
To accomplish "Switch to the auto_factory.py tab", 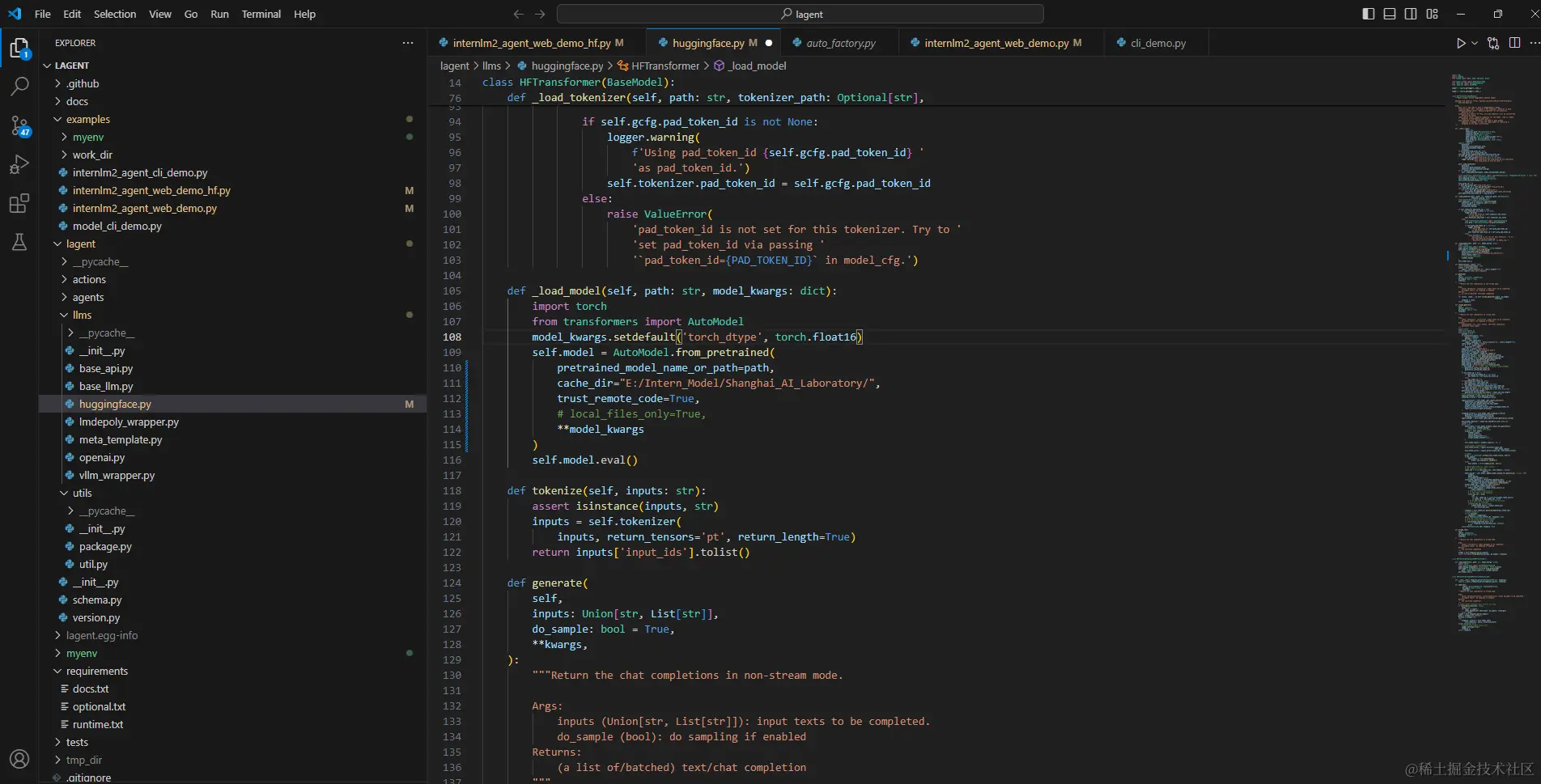I will click(840, 43).
